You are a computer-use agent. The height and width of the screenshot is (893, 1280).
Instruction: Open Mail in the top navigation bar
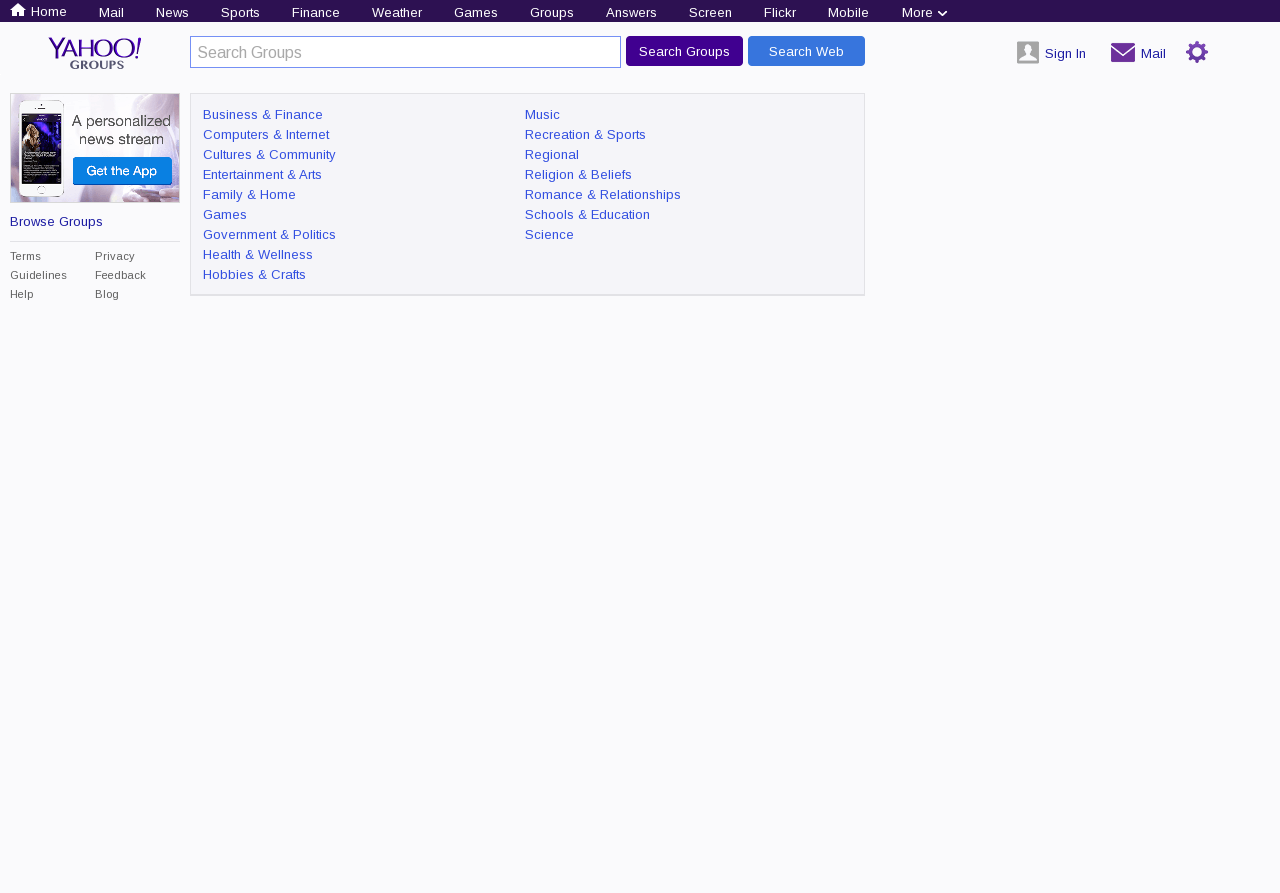(x=111, y=13)
